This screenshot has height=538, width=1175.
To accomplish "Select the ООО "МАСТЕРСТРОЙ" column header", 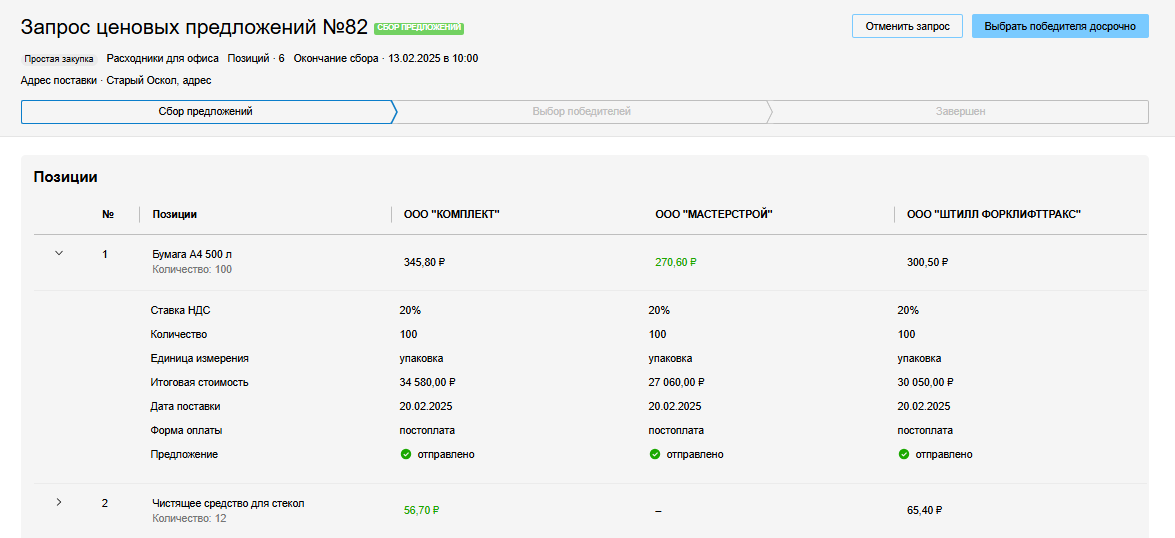I will 714,214.
